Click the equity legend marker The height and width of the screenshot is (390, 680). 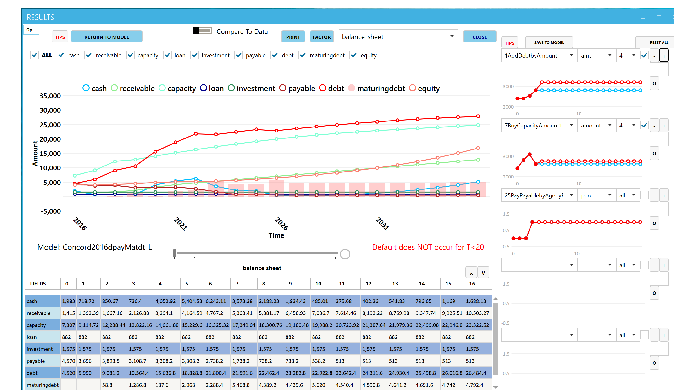412,88
